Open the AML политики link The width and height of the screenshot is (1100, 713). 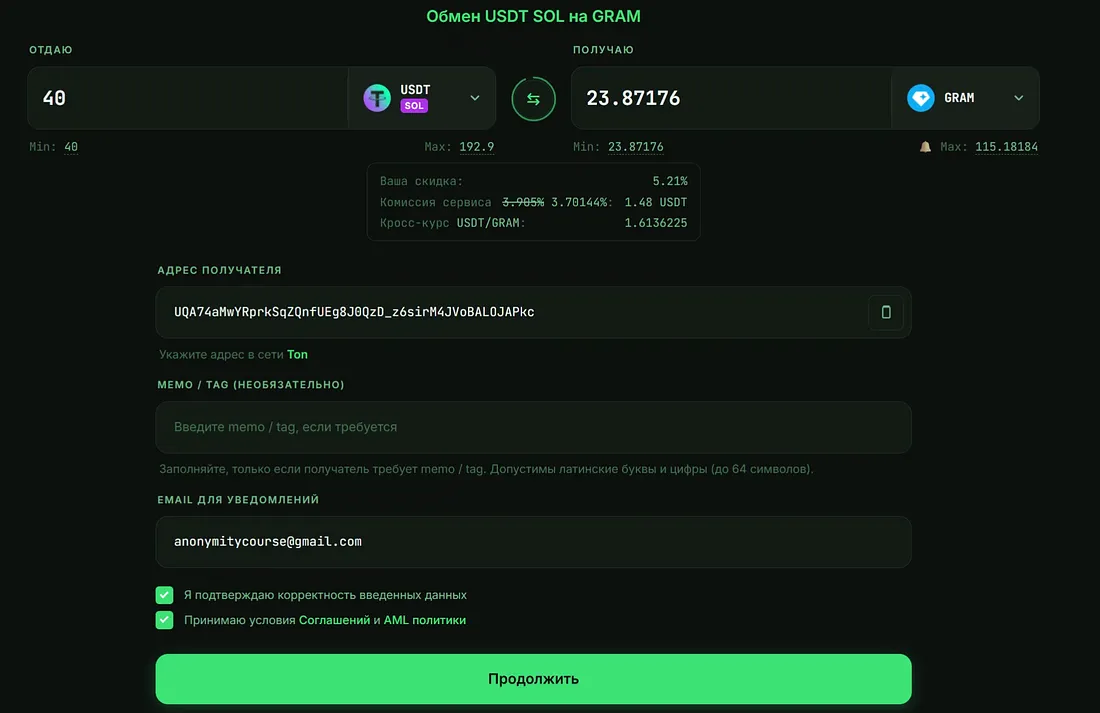point(424,620)
